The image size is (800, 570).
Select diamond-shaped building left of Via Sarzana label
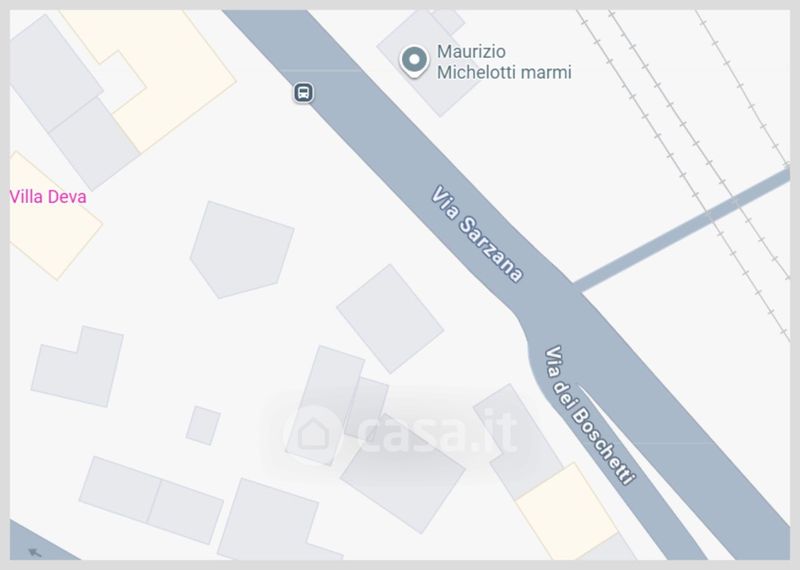(x=390, y=319)
